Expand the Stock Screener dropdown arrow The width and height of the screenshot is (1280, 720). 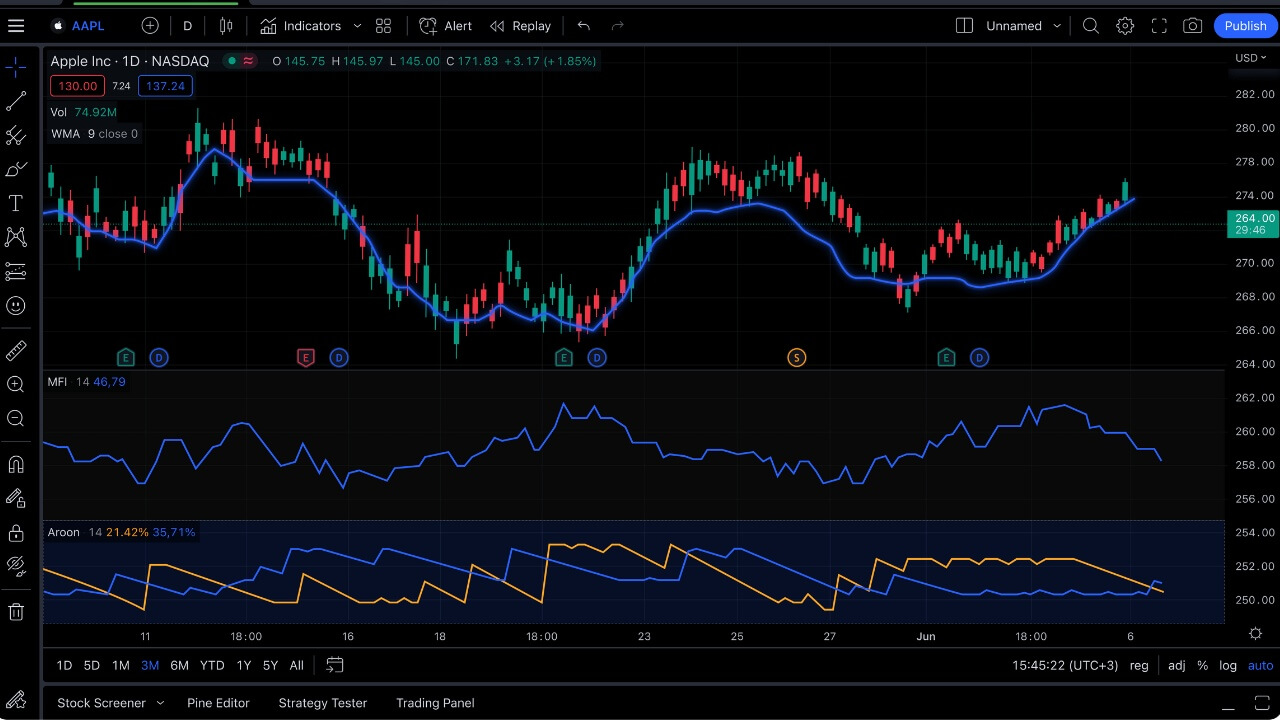point(160,703)
